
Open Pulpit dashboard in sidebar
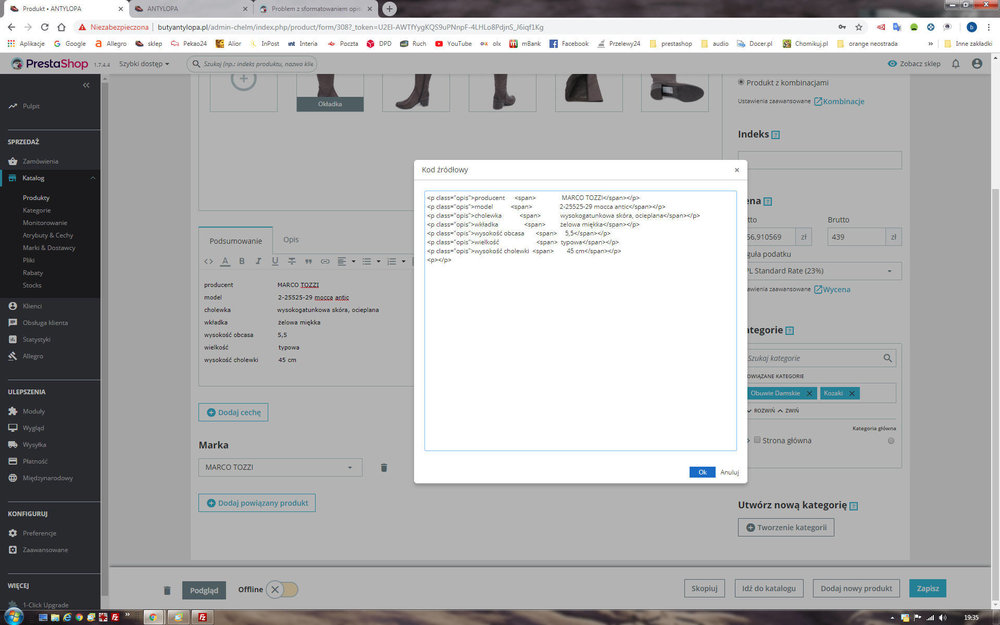coord(31,106)
